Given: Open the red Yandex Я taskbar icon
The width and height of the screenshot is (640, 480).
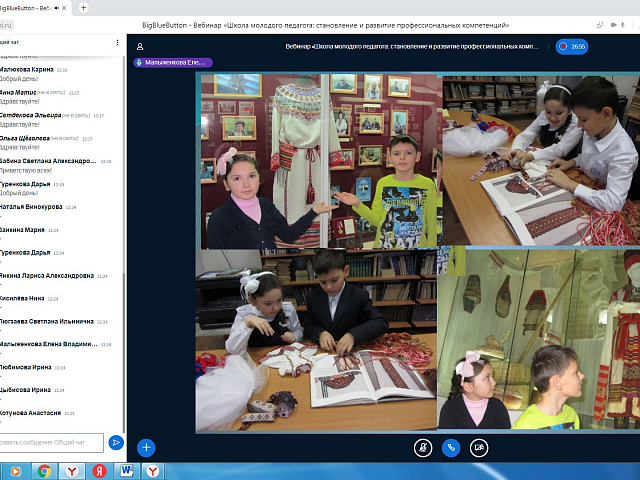Looking at the screenshot, I should pyautogui.click(x=99, y=471).
